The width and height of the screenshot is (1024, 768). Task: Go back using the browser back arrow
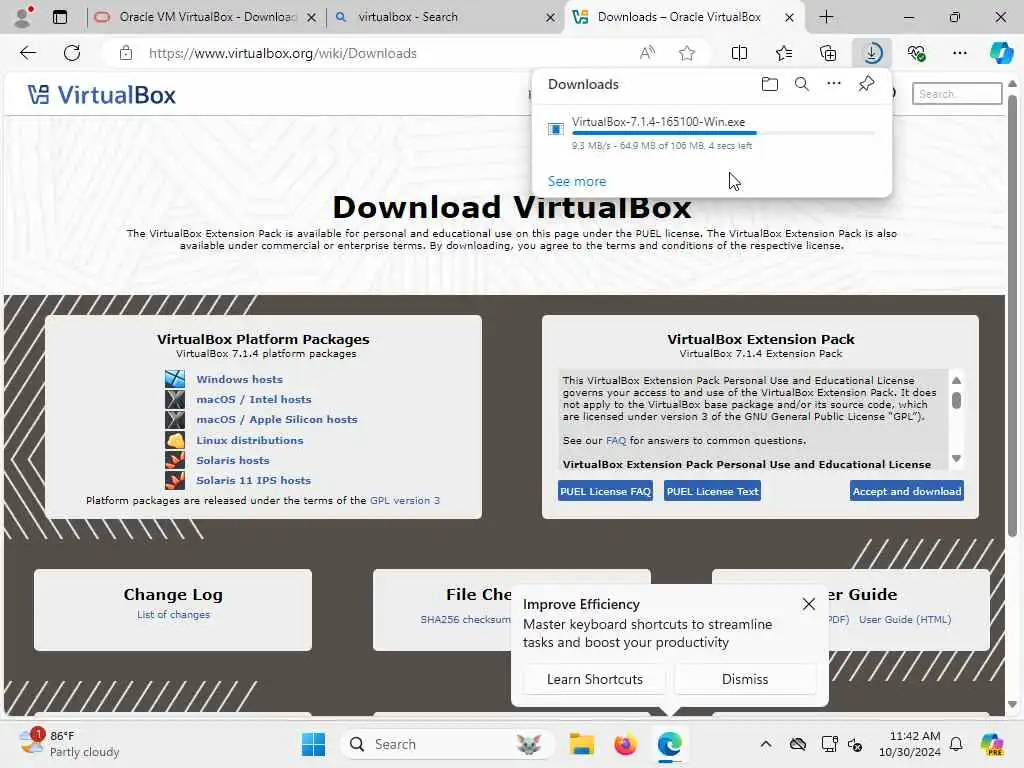coord(28,53)
